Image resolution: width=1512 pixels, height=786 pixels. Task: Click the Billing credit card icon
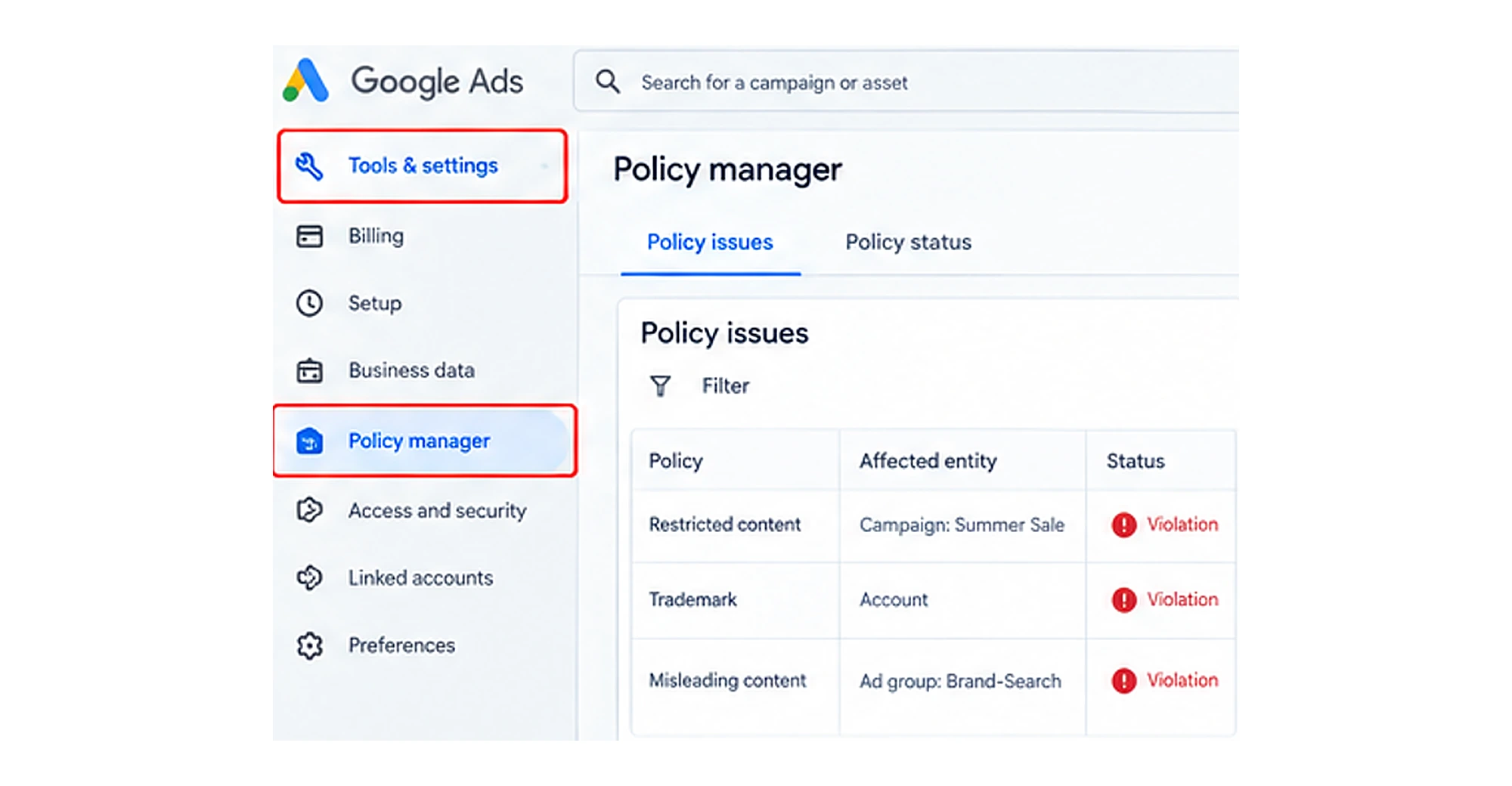(x=309, y=237)
